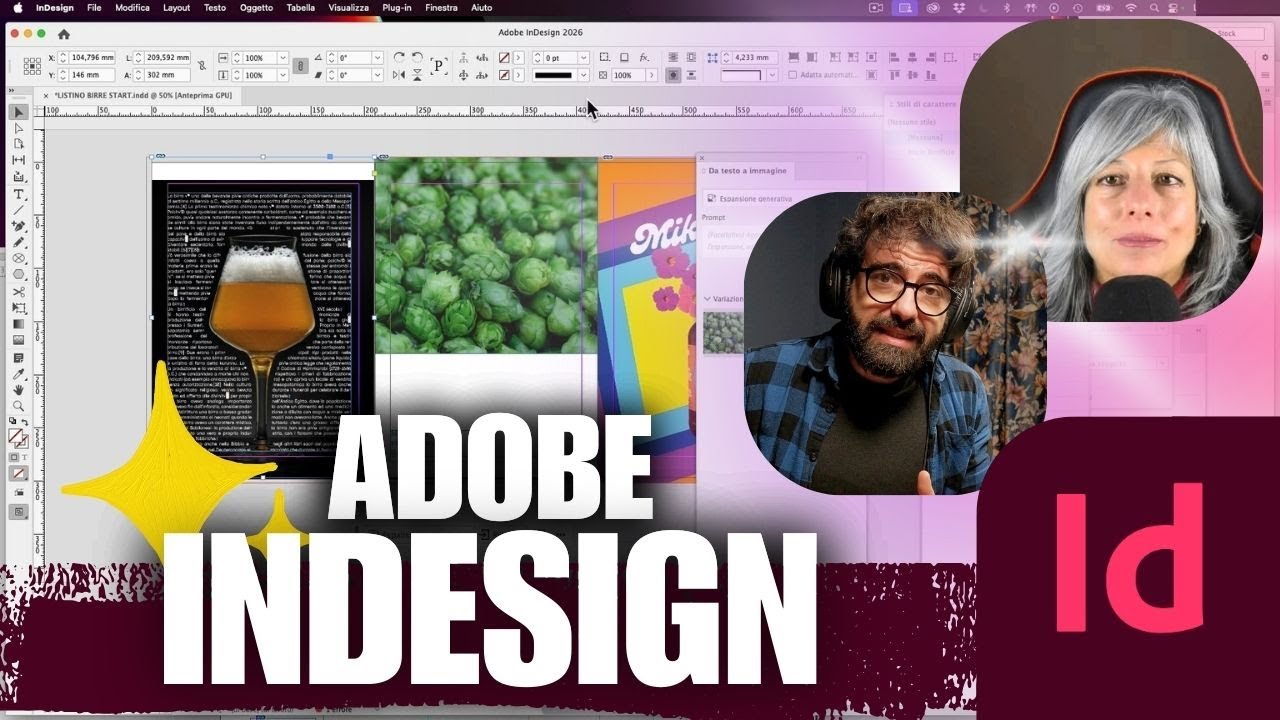Screen dimensions: 1280x720
Task: Click the Home screen icon
Action: coord(64,33)
